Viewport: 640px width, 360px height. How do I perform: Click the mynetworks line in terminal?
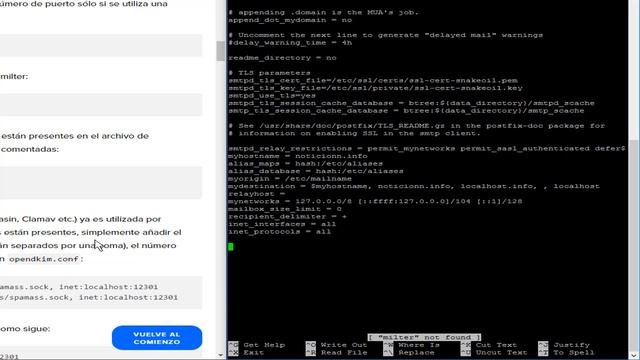(375, 201)
